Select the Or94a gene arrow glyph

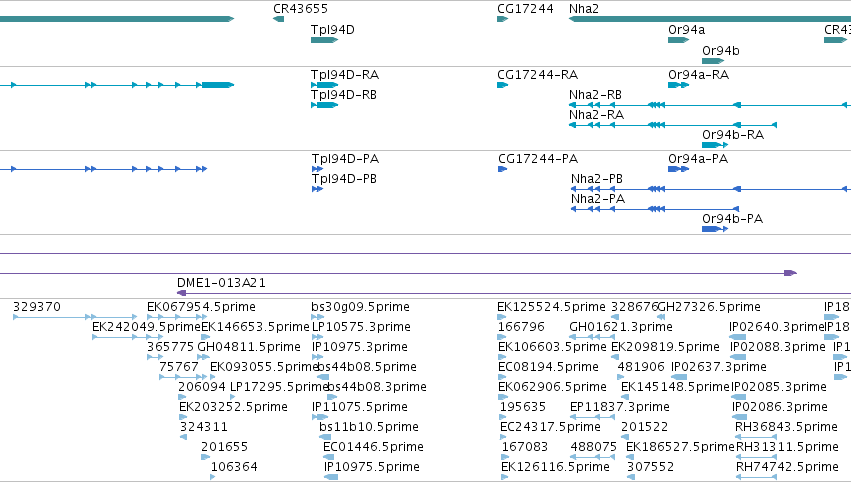tap(678, 40)
